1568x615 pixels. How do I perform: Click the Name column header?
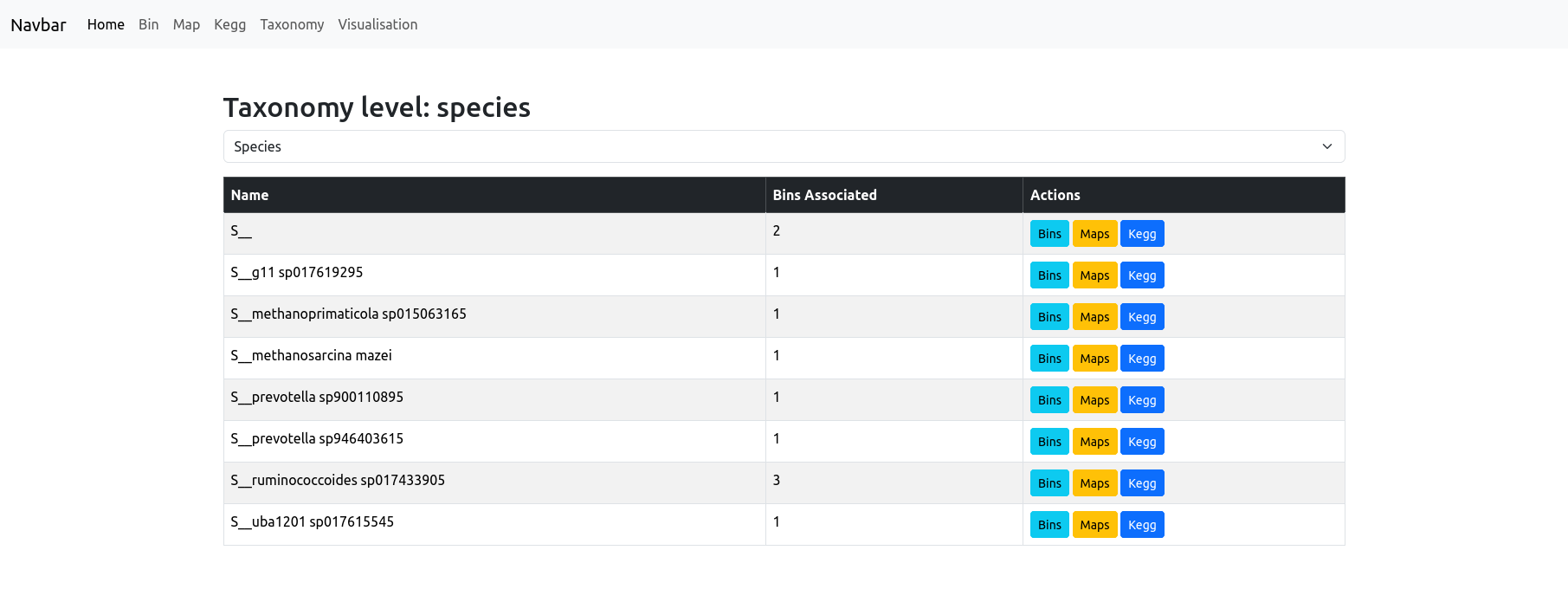(249, 195)
